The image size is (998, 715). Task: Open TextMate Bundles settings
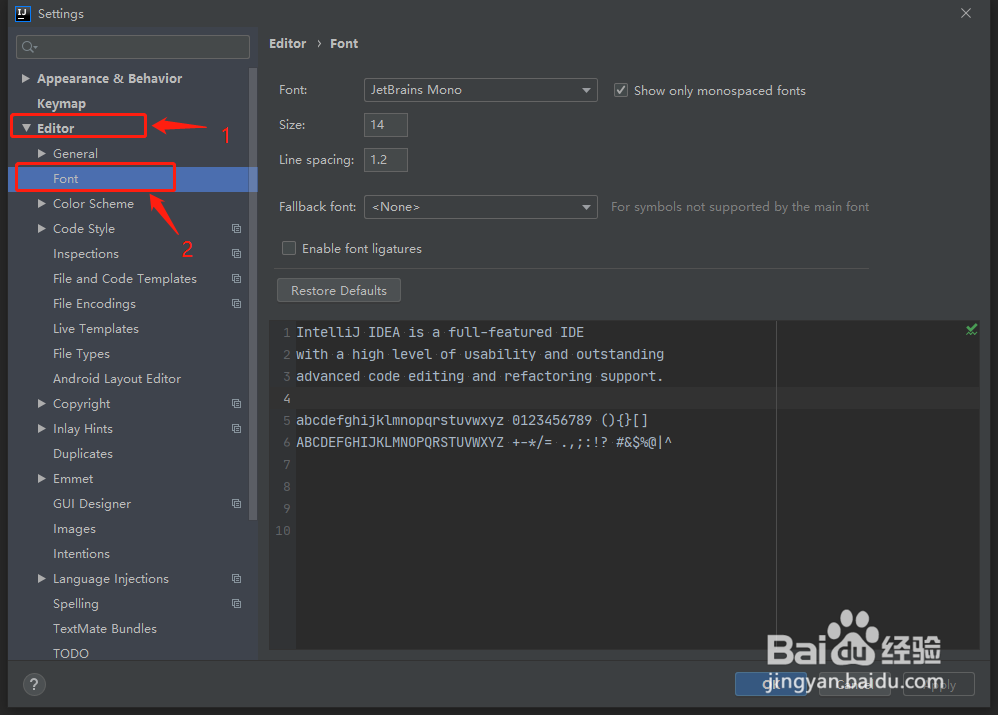105,628
